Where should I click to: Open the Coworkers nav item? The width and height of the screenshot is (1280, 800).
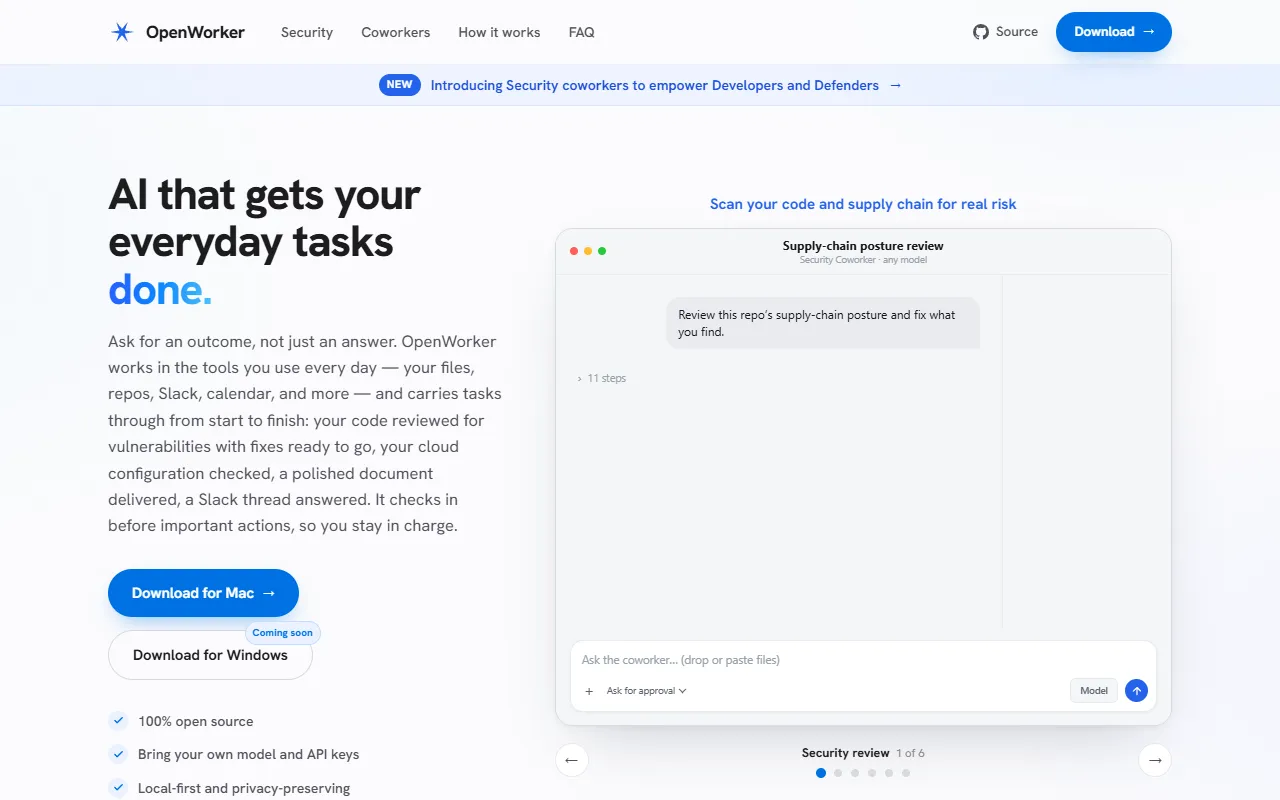coord(396,32)
